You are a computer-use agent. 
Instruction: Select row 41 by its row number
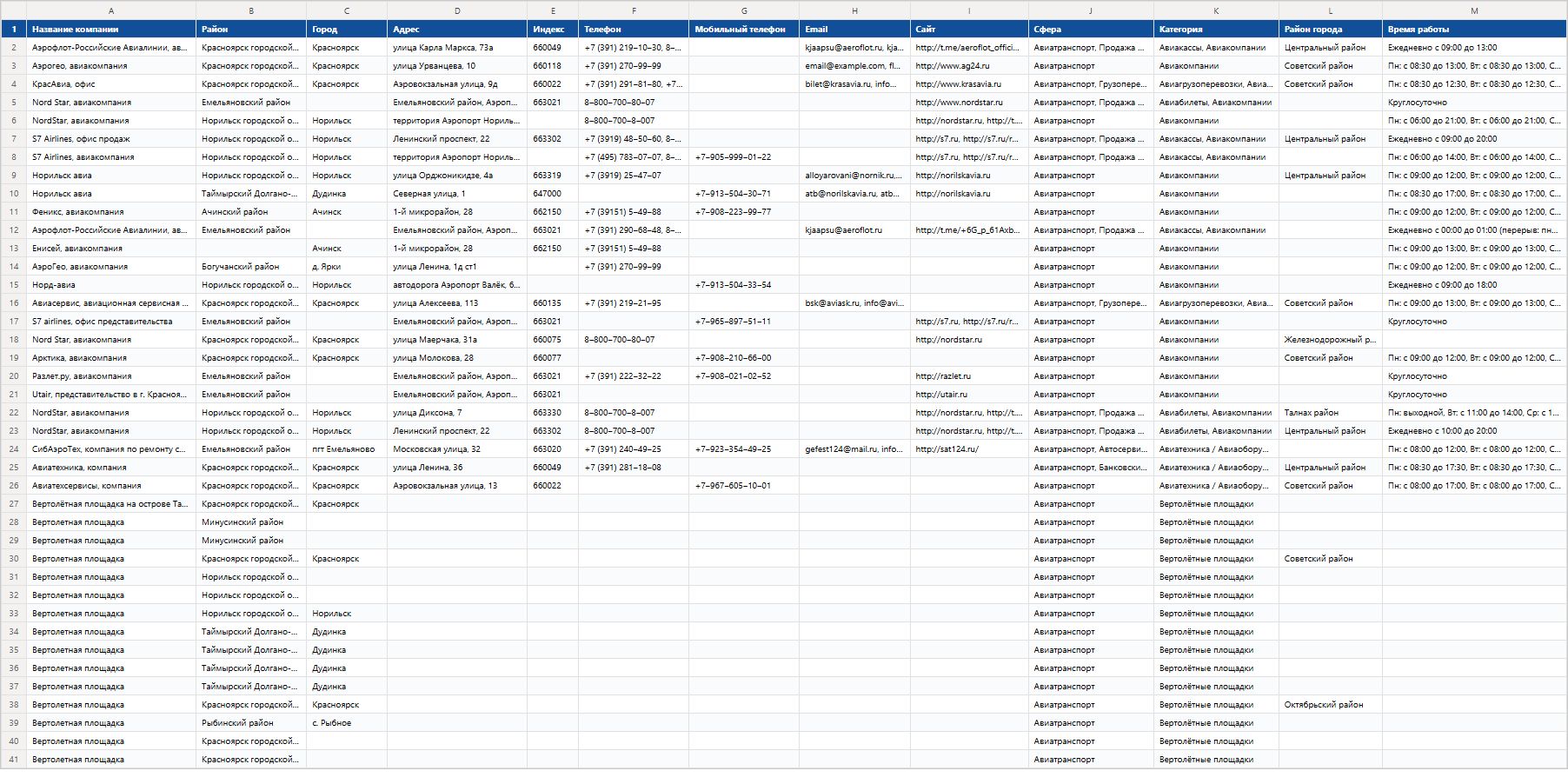click(14, 760)
